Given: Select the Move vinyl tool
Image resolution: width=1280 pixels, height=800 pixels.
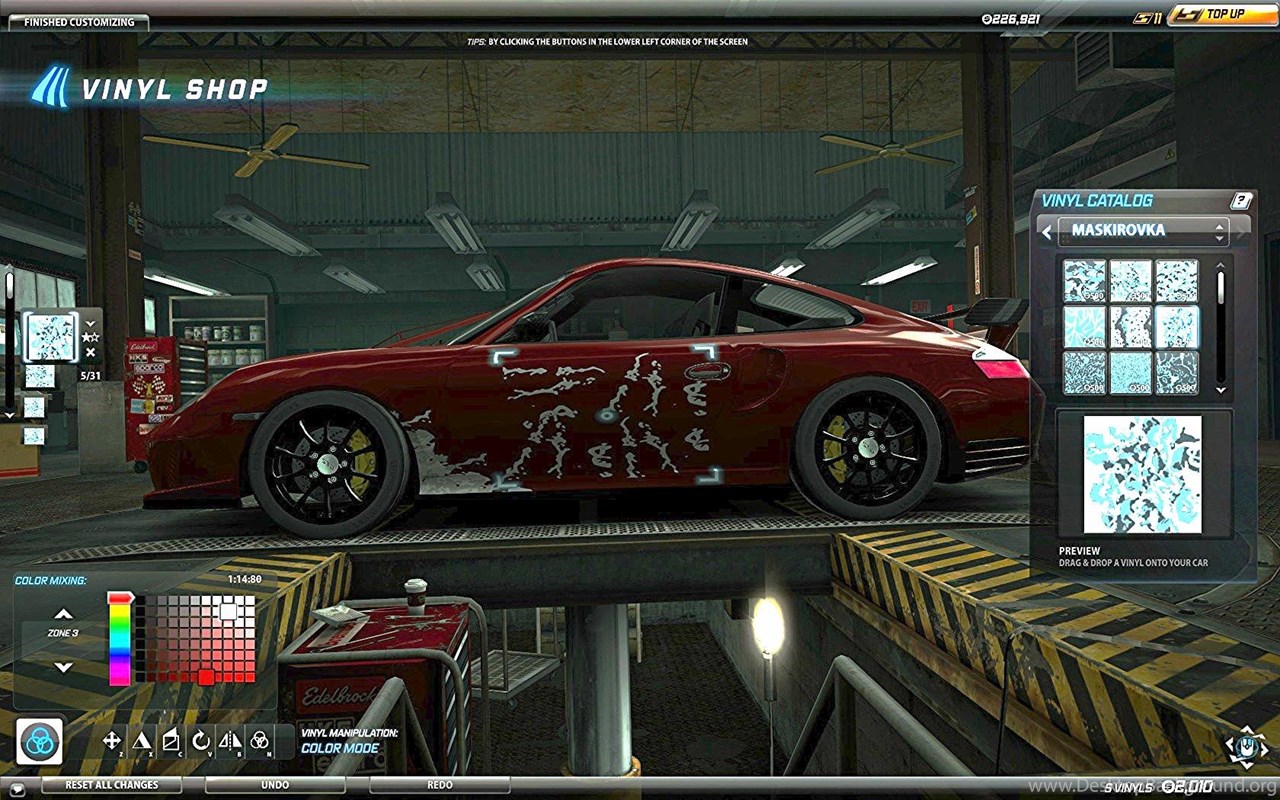Looking at the screenshot, I should (x=112, y=741).
